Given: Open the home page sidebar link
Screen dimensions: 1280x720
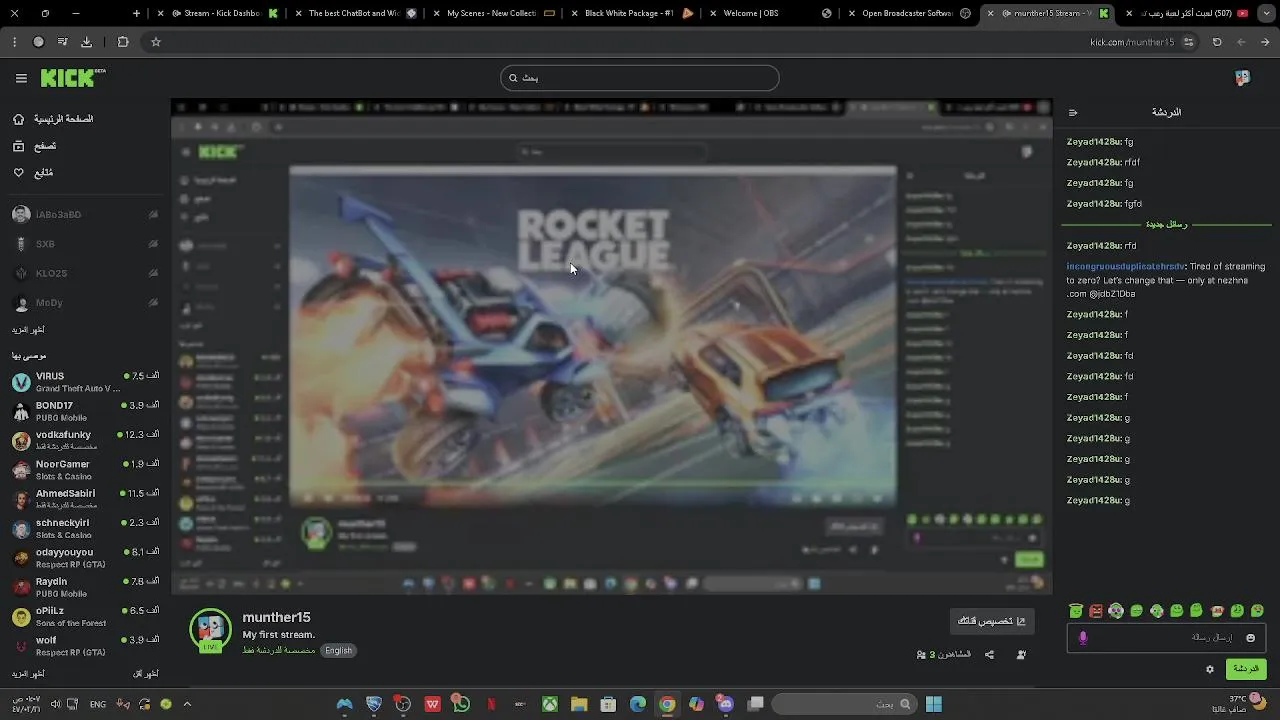Looking at the screenshot, I should [53, 119].
